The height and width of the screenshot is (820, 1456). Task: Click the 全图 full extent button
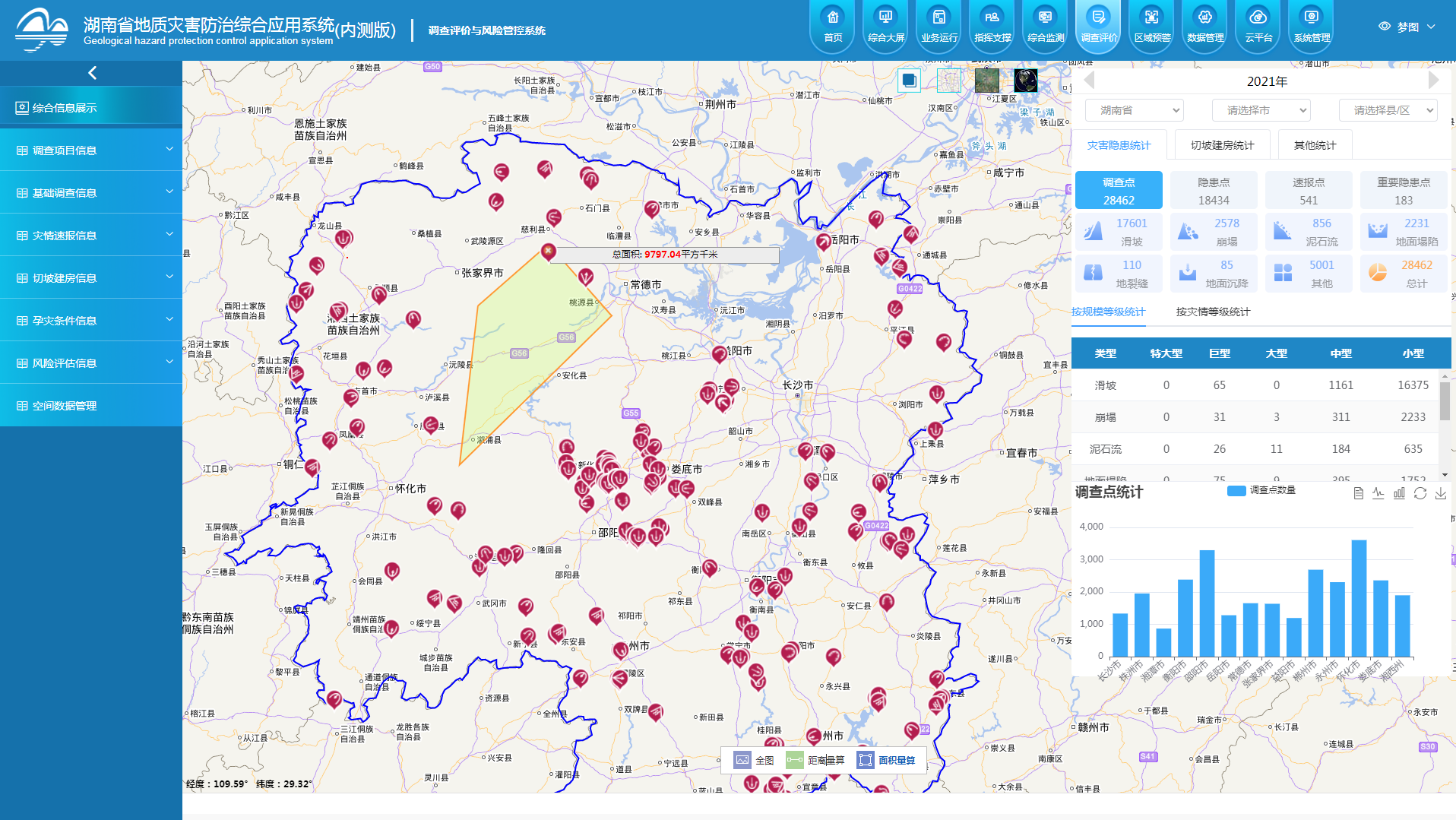(x=755, y=760)
